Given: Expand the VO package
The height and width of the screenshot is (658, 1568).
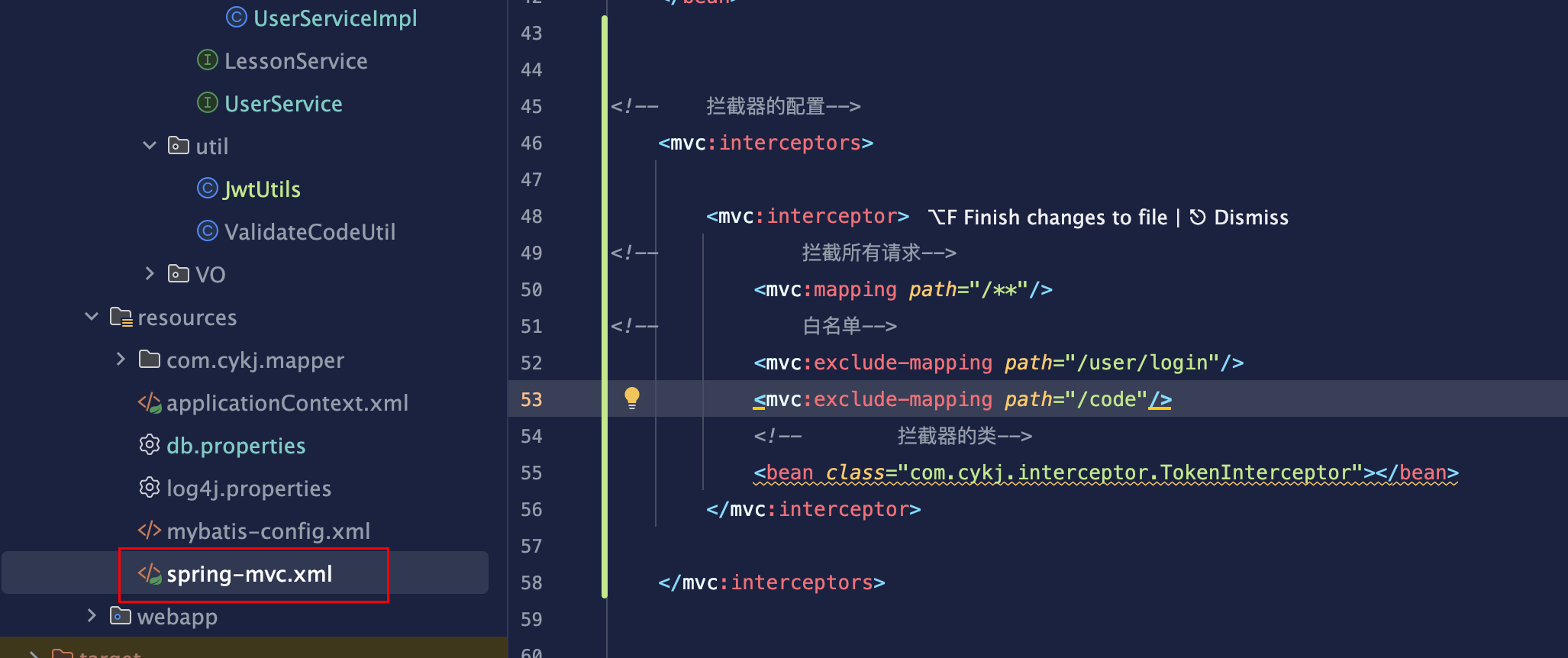Looking at the screenshot, I should click(150, 273).
